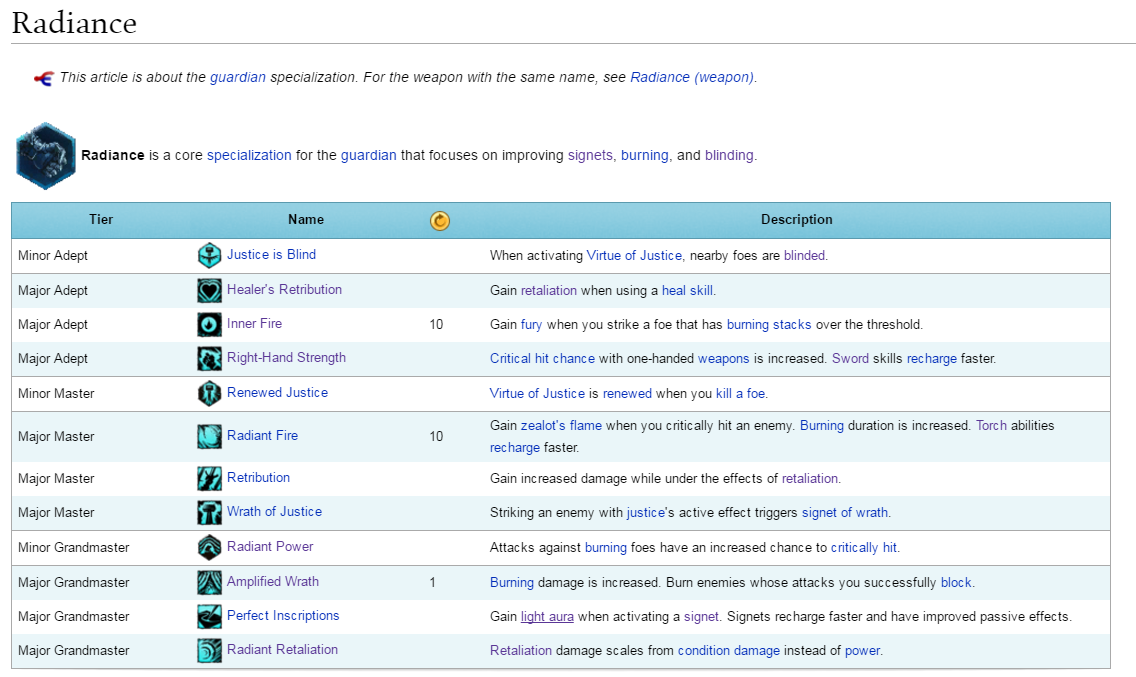1136x677 pixels.
Task: Click the recharge value 10 for Radiant Fire
Action: click(436, 436)
